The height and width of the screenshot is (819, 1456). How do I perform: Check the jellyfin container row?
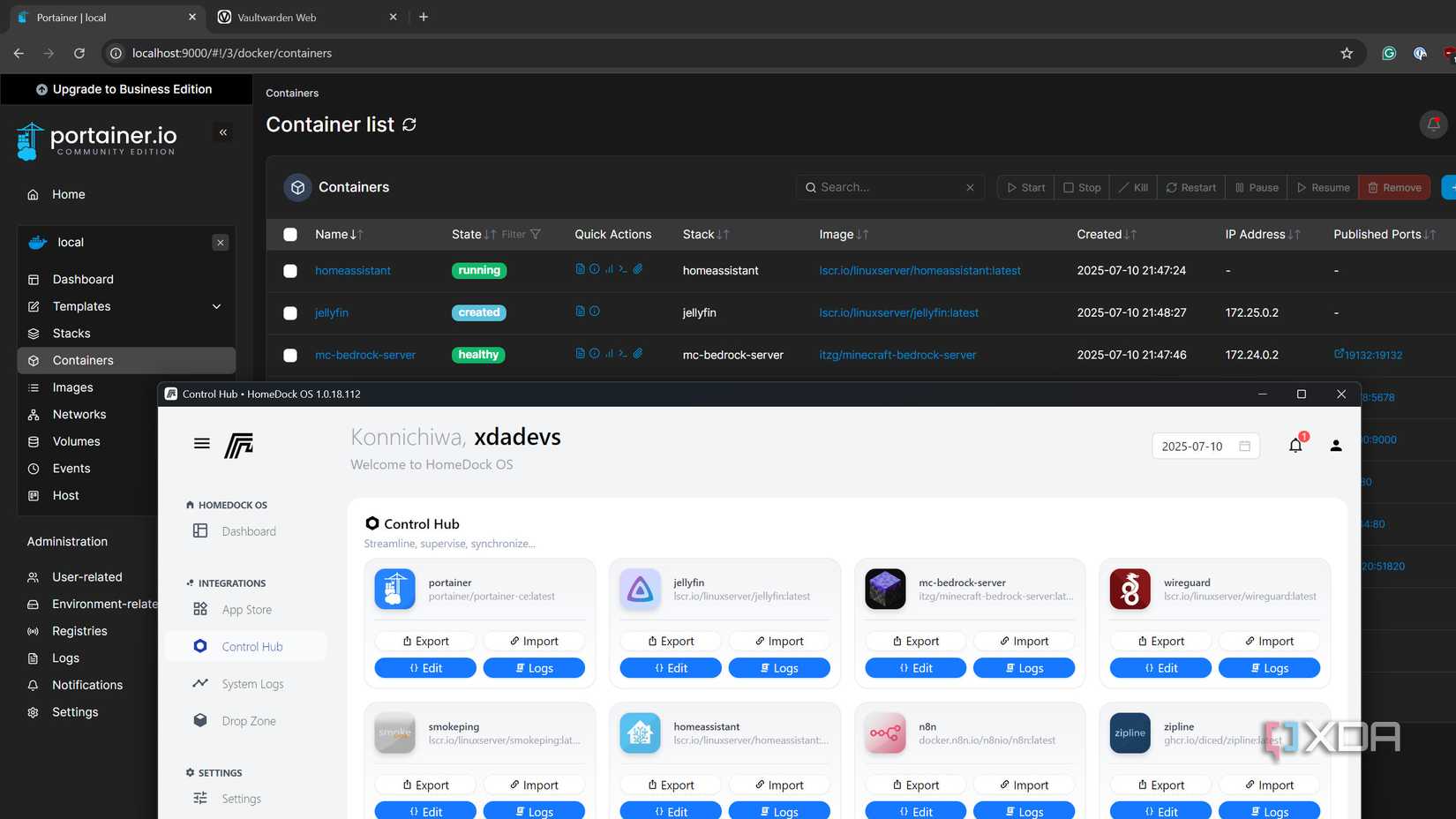click(290, 312)
